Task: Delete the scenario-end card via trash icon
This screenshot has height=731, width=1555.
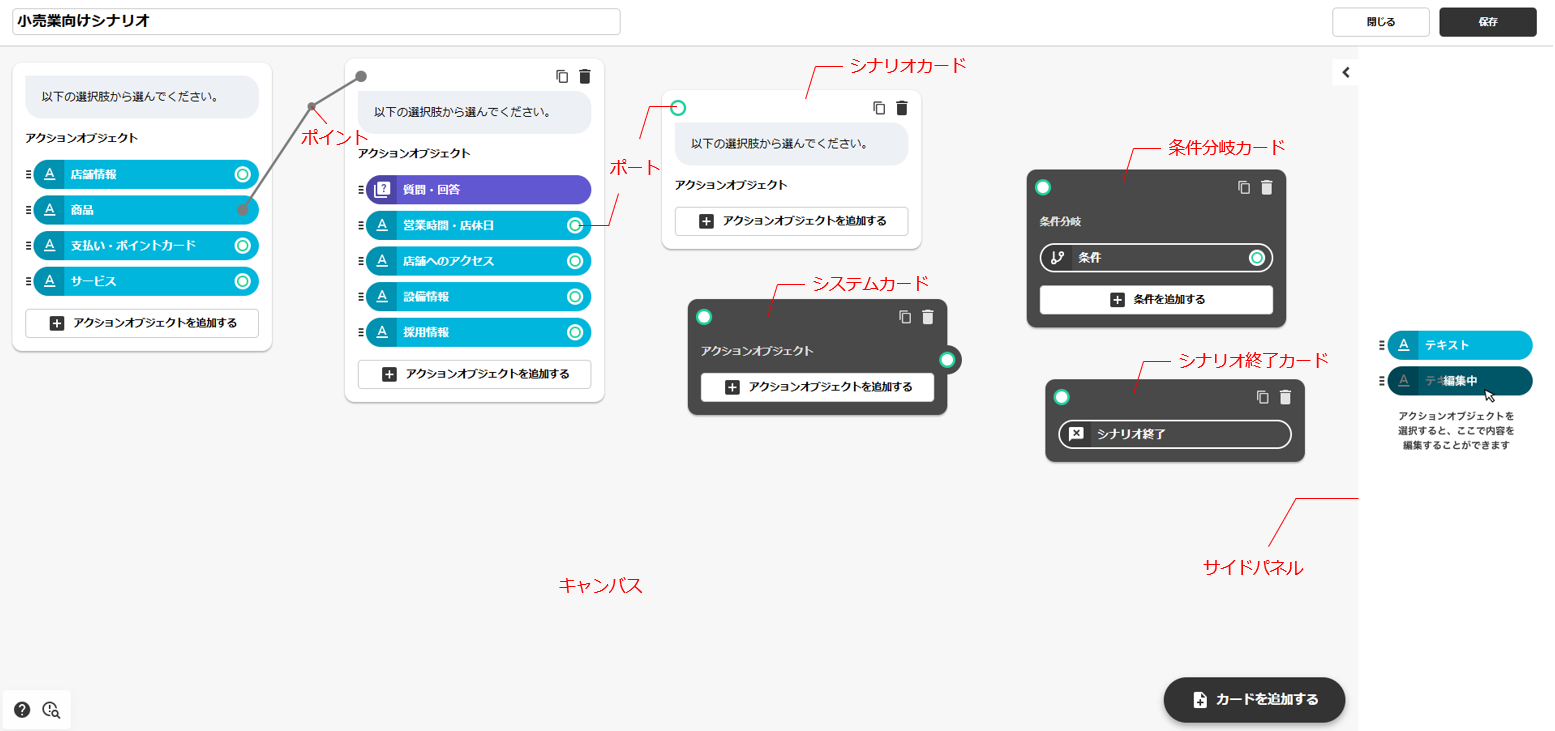Action: click(x=1285, y=397)
